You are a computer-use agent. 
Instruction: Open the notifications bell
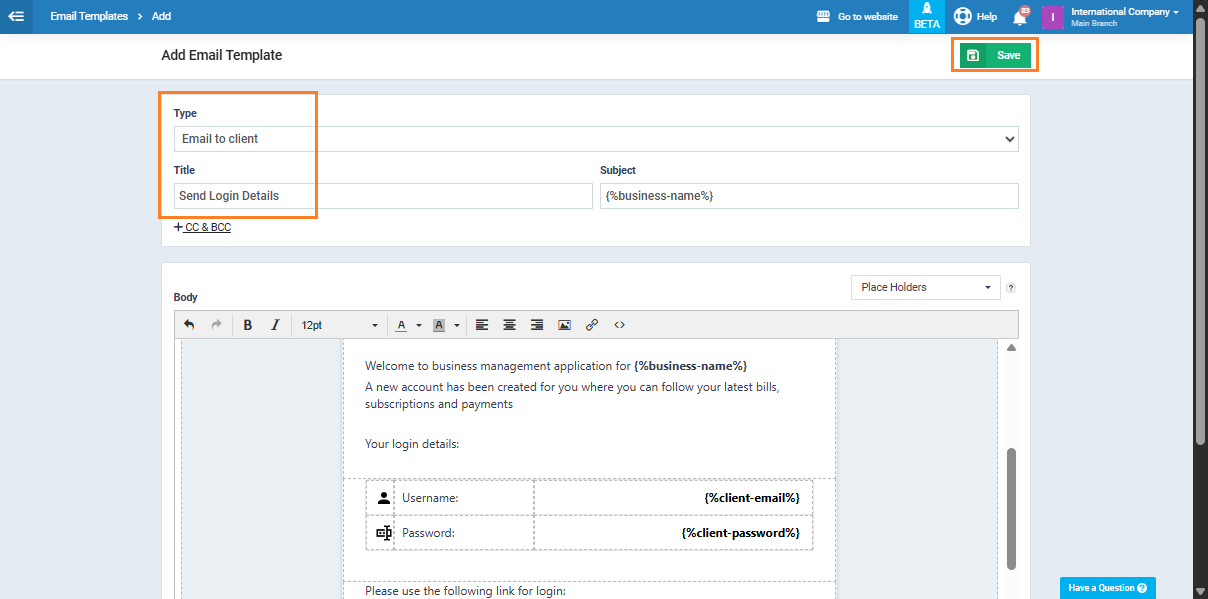[1019, 17]
